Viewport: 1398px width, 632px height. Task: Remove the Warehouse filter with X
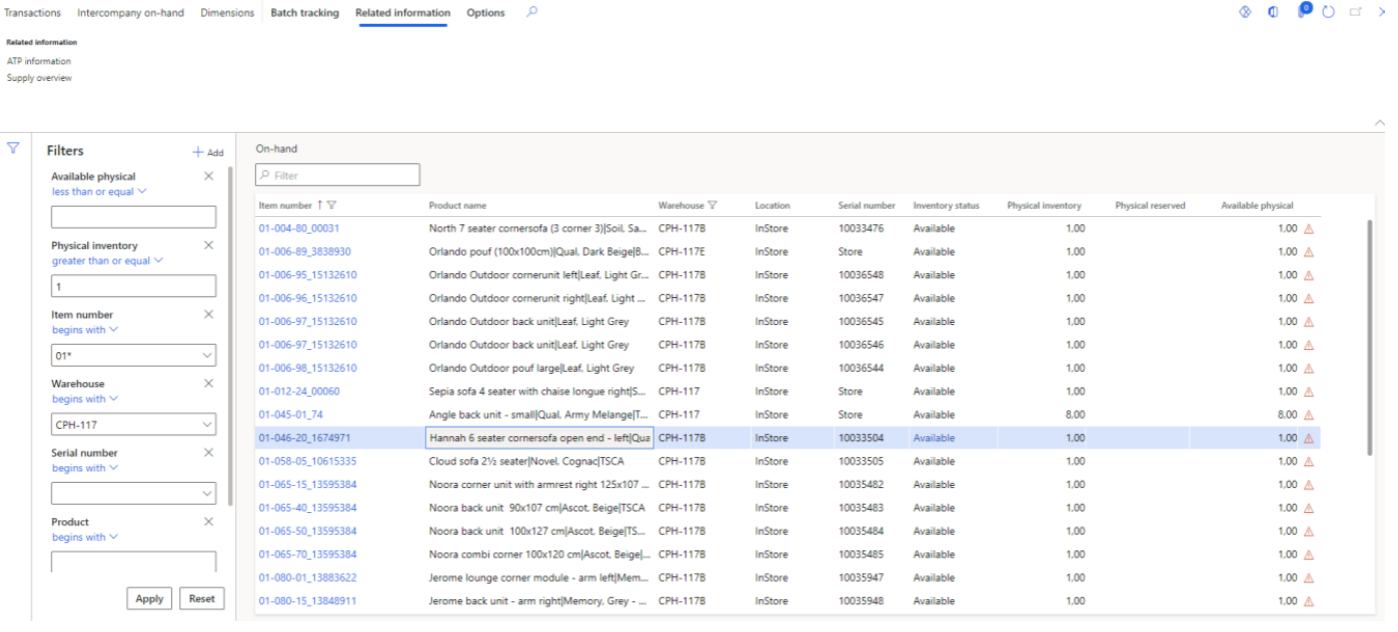click(209, 383)
